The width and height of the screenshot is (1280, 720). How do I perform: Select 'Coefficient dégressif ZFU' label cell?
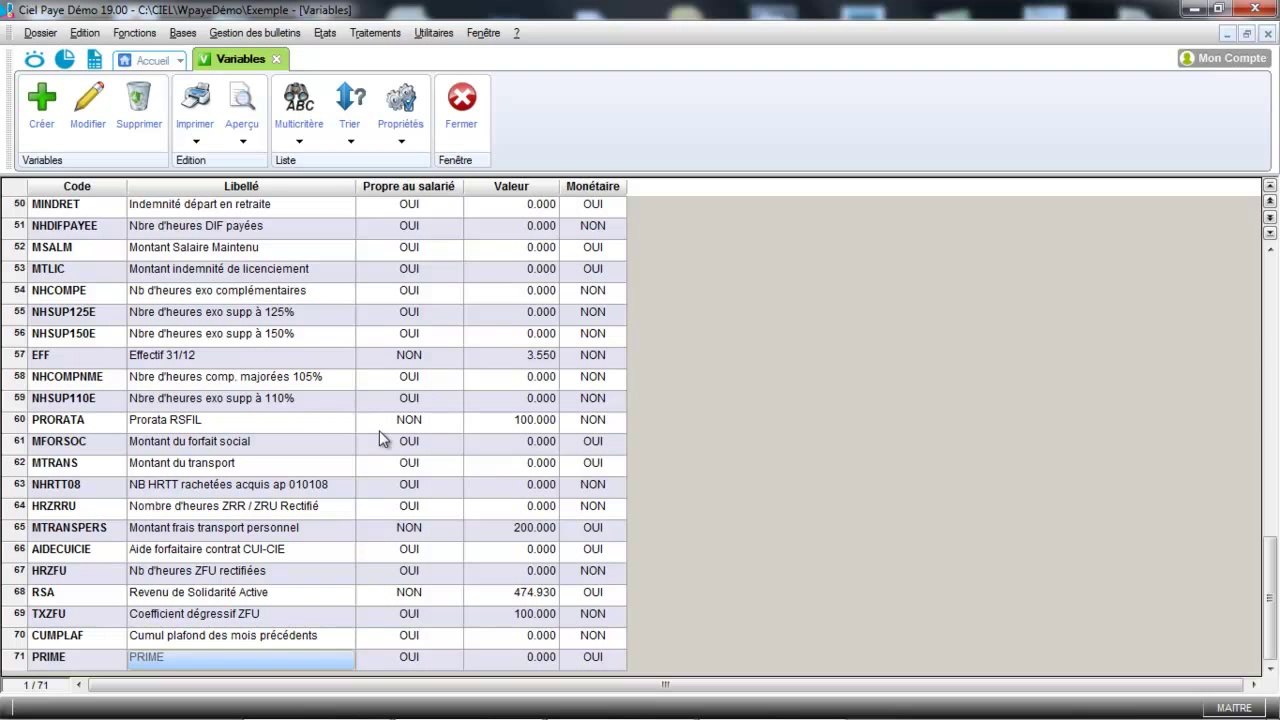(241, 614)
